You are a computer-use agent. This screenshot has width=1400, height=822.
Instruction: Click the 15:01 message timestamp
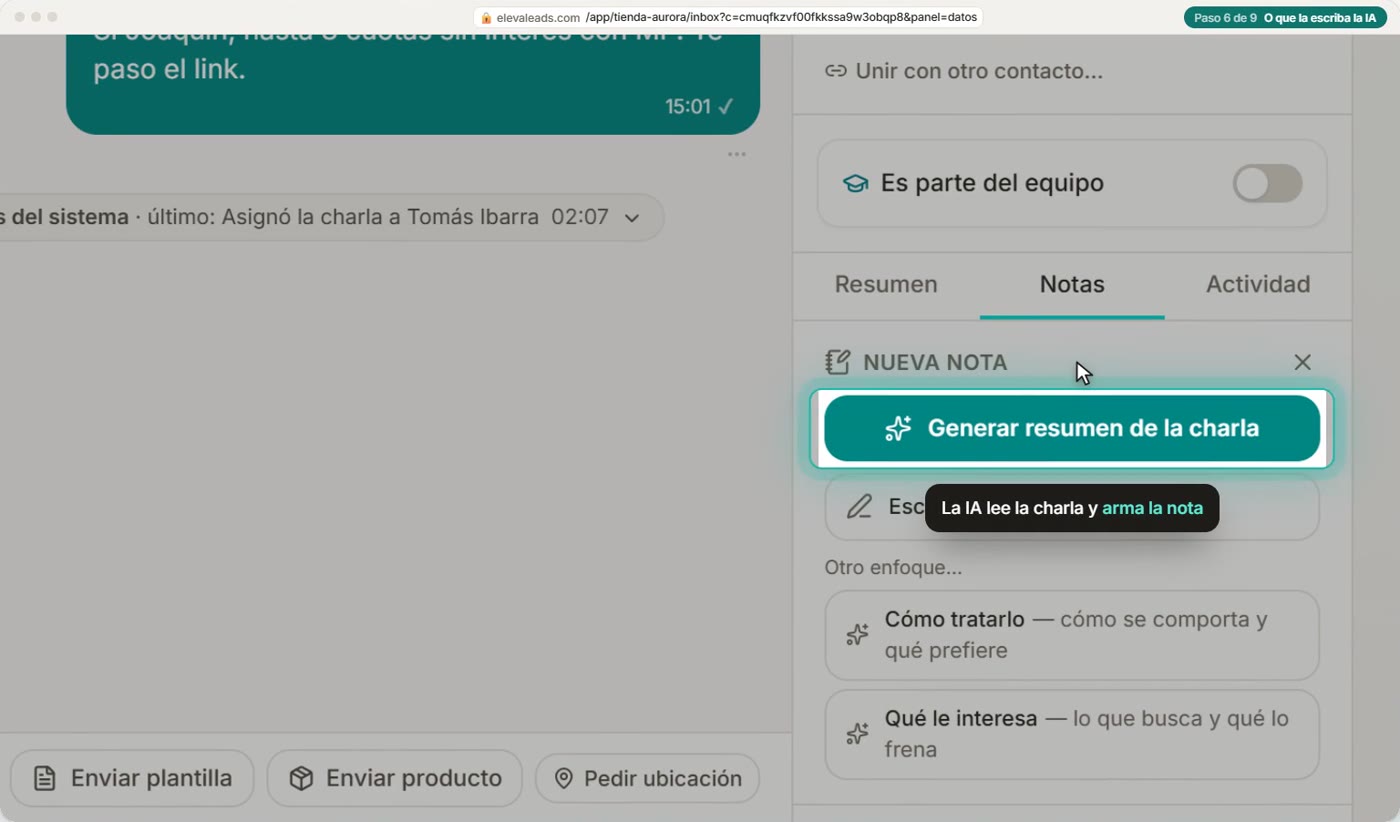click(687, 106)
